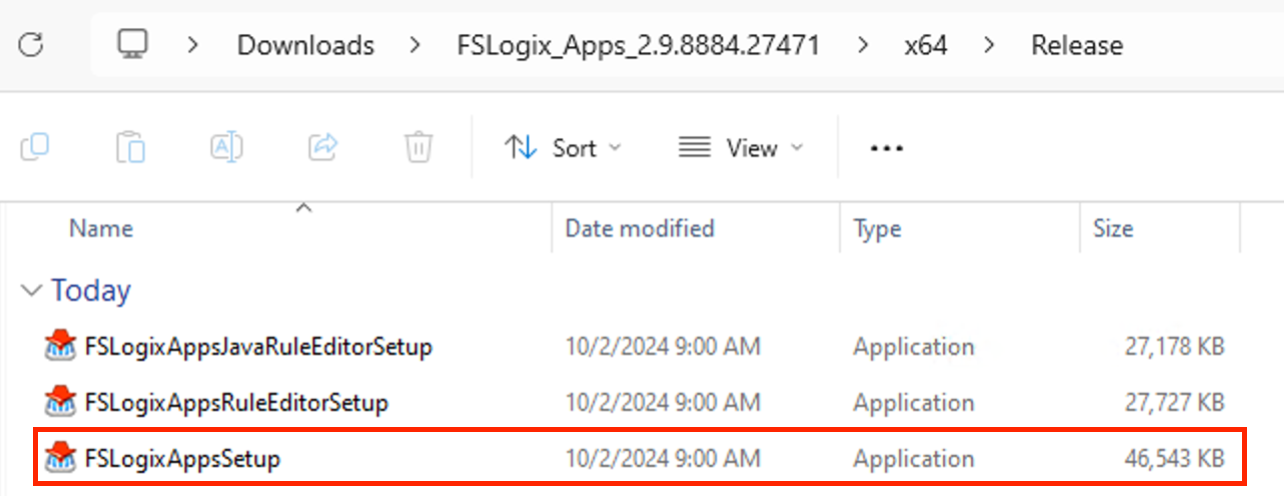Sort by the Date modified column header
The image size is (1284, 496).
click(x=640, y=229)
